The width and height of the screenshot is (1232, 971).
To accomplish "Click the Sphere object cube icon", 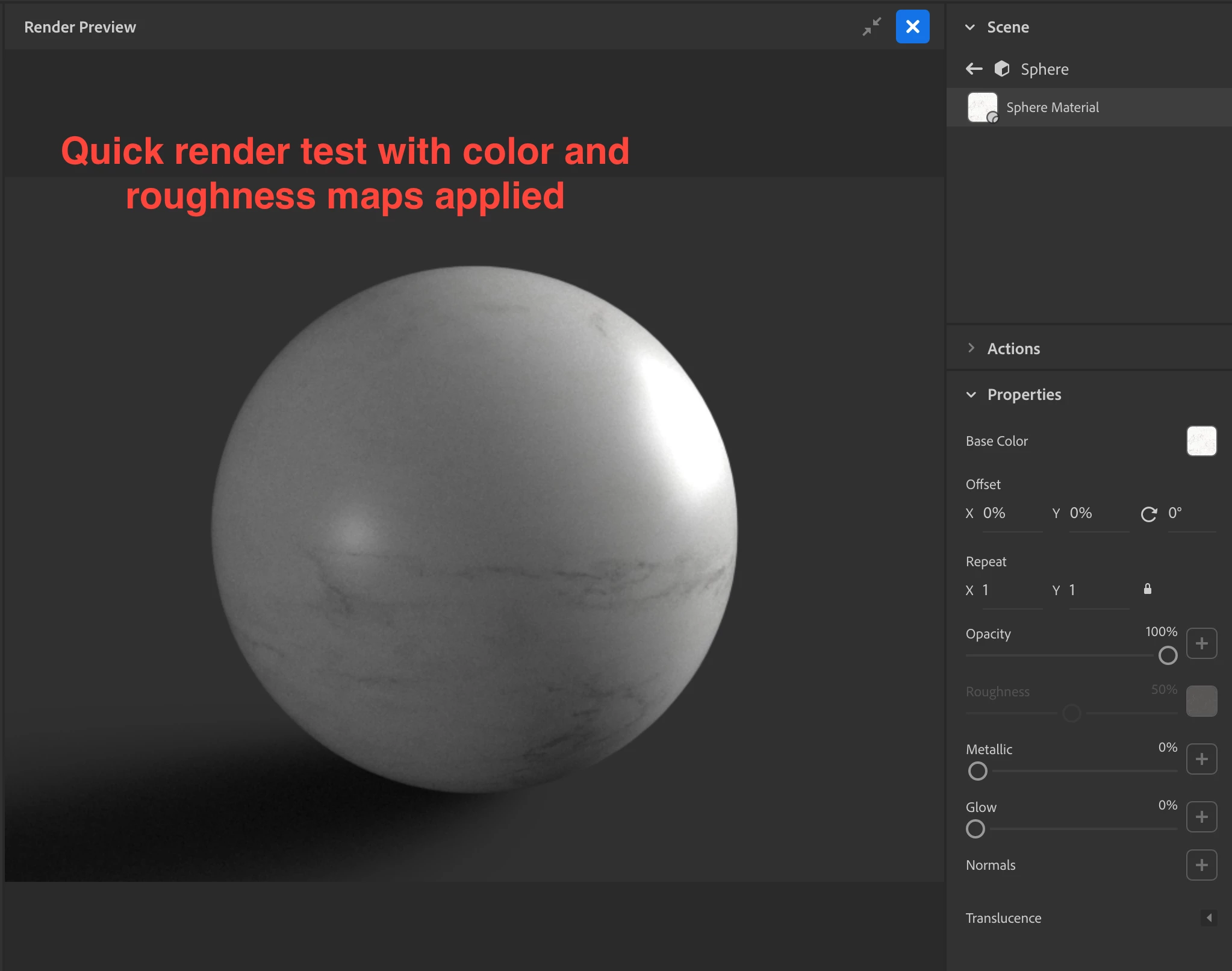I will pos(1001,69).
